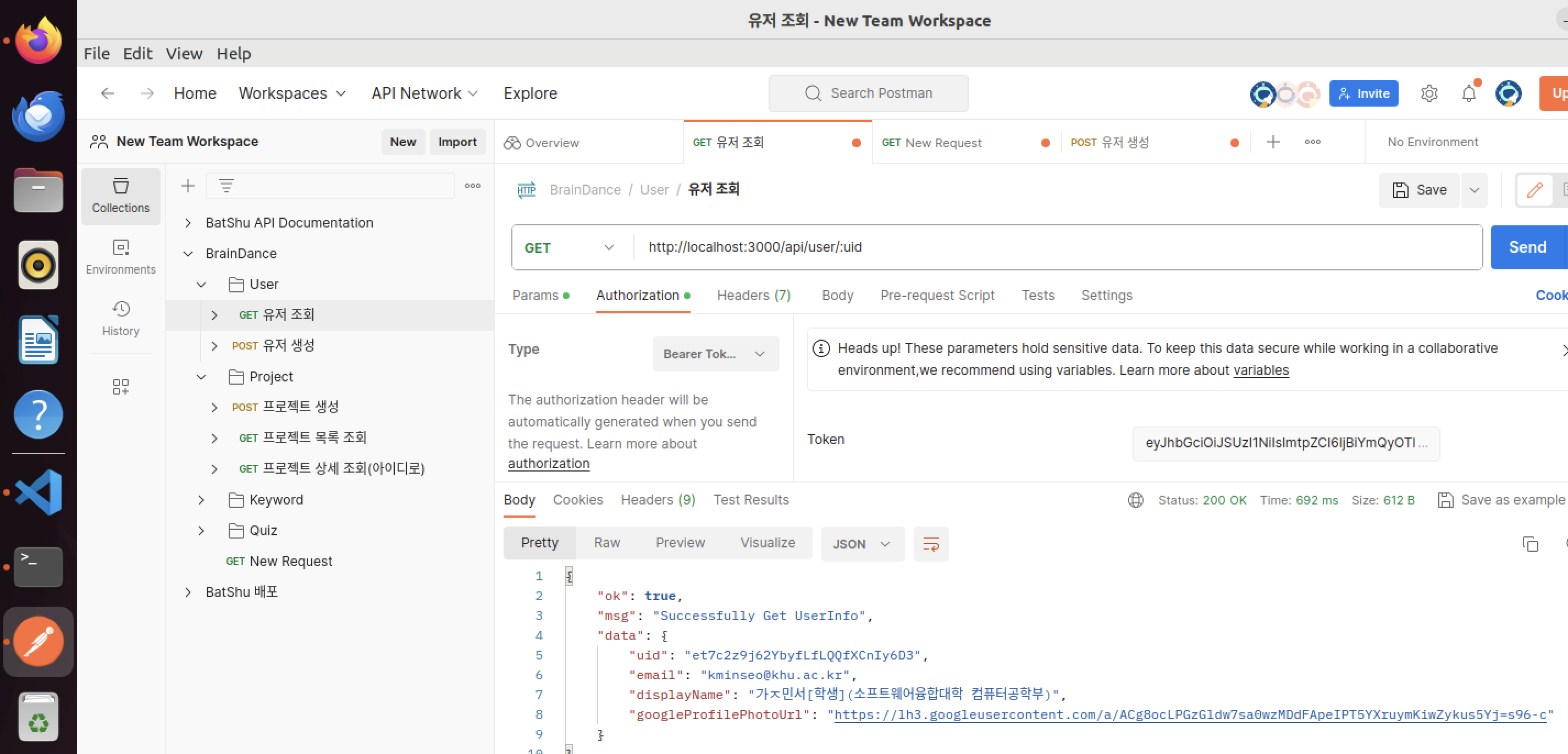
Task: Open the authorization learn more link
Action: point(549,464)
